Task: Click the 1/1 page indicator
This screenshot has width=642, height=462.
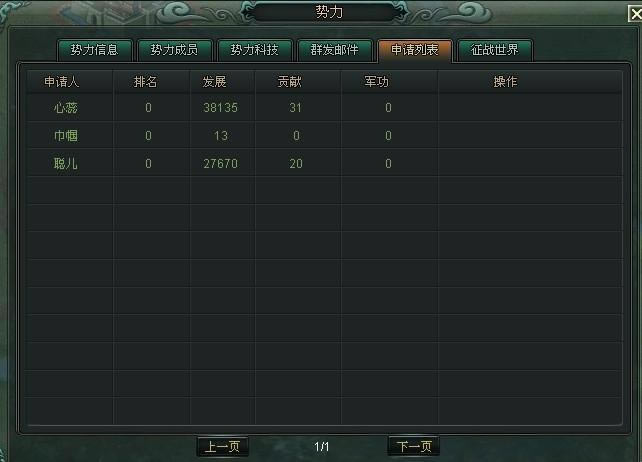Action: click(322, 446)
